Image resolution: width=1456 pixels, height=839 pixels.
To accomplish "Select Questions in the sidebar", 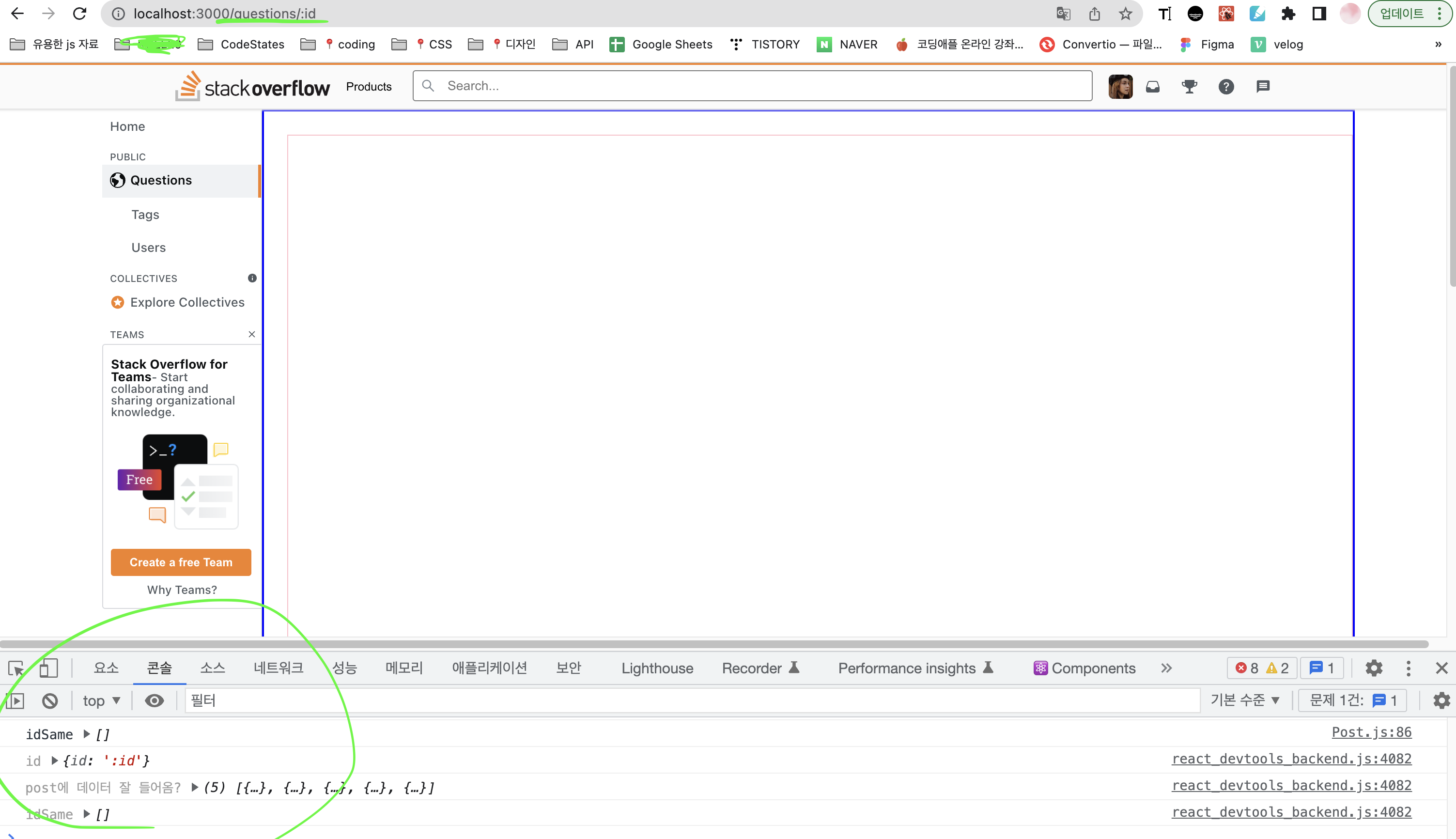I will tap(181, 180).
